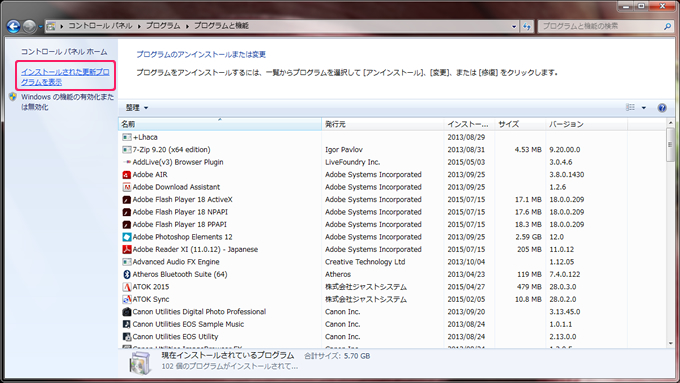Click publisher LiveFoundry Inc. cell
The image size is (680, 383).
[353, 162]
